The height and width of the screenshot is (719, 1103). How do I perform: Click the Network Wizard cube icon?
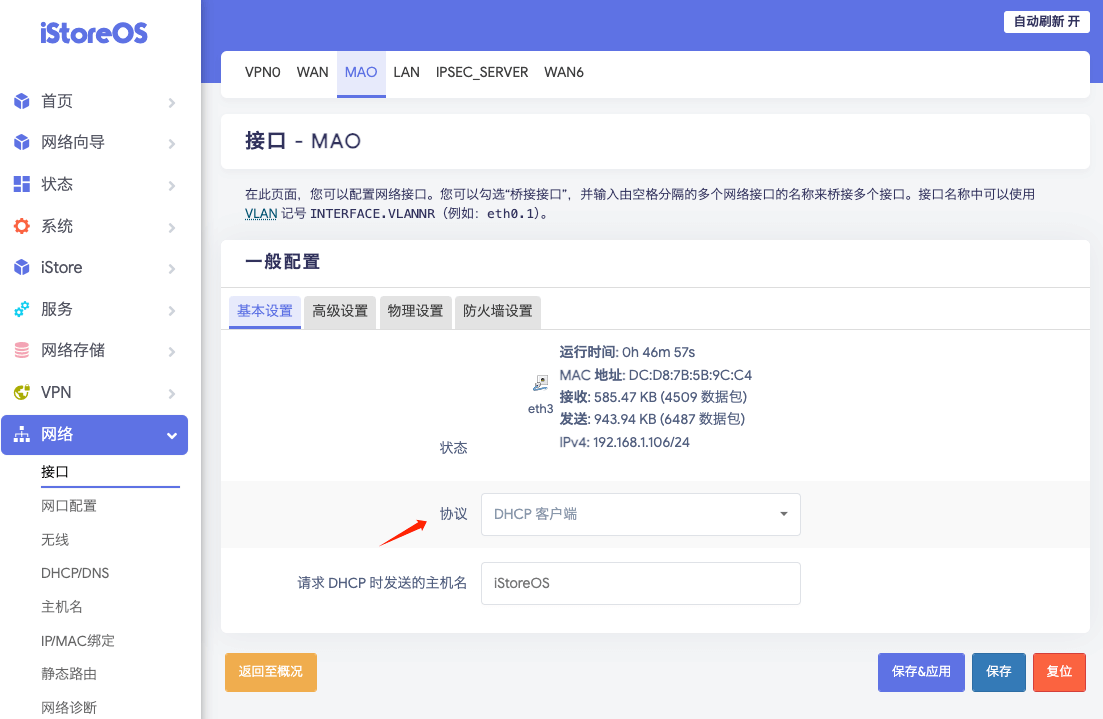(22, 143)
